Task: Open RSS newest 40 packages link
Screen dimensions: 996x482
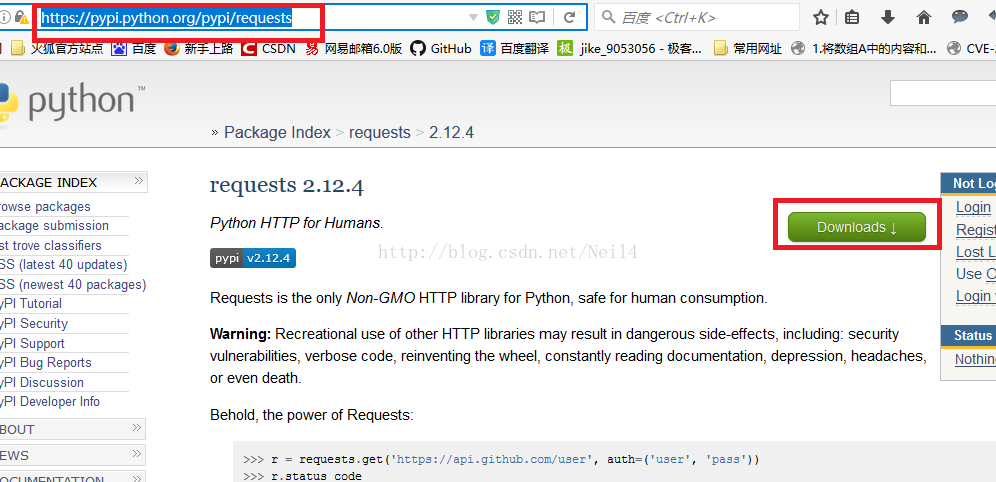Action: pos(72,285)
